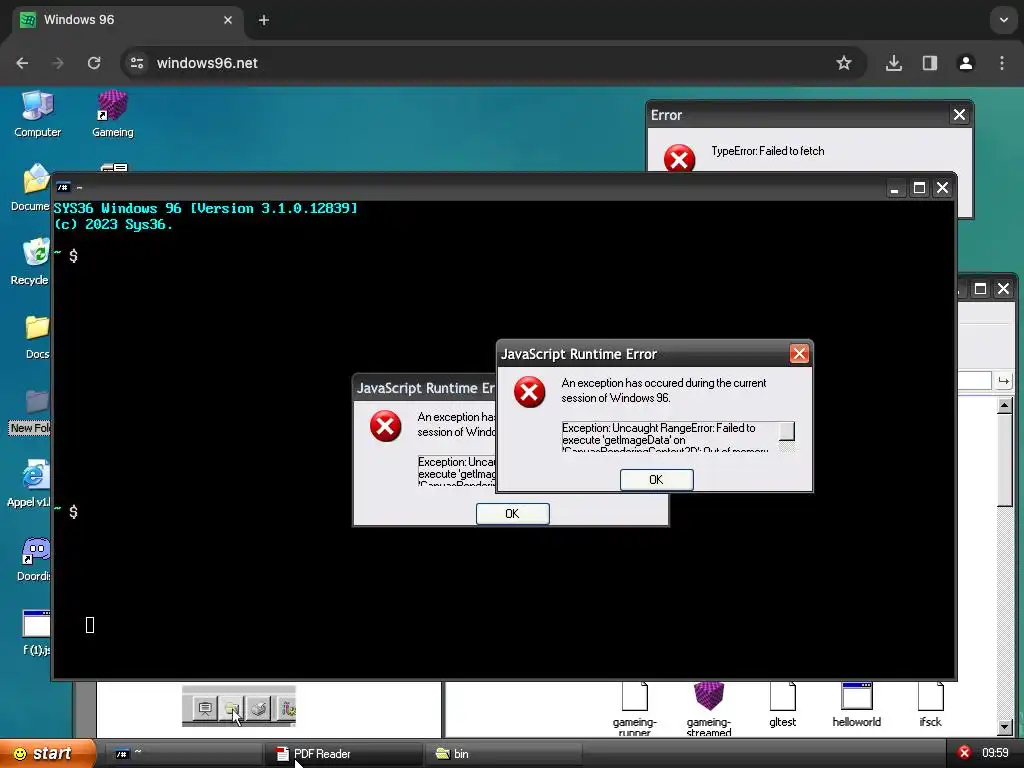The height and width of the screenshot is (768, 1024).
Task: Click the scroll button in exception text box
Action: coord(786,431)
